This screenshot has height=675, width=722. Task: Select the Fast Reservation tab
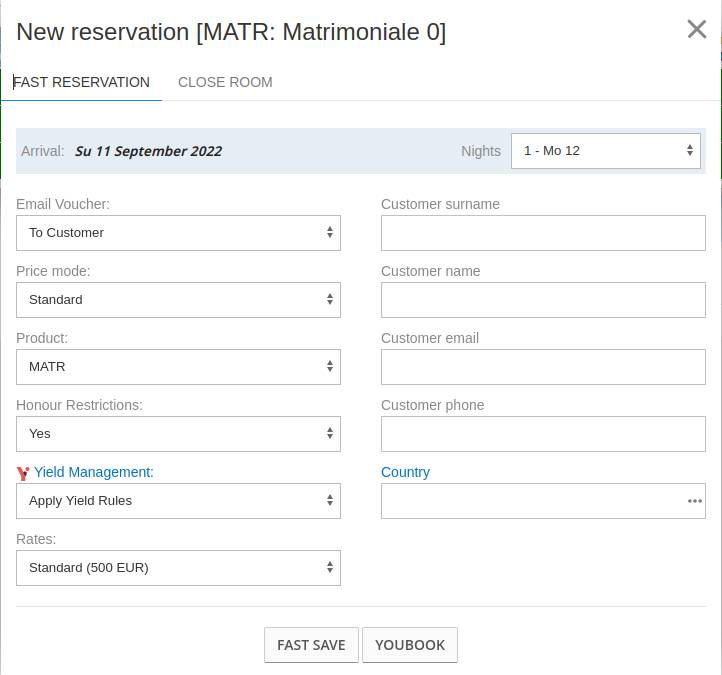click(x=82, y=82)
